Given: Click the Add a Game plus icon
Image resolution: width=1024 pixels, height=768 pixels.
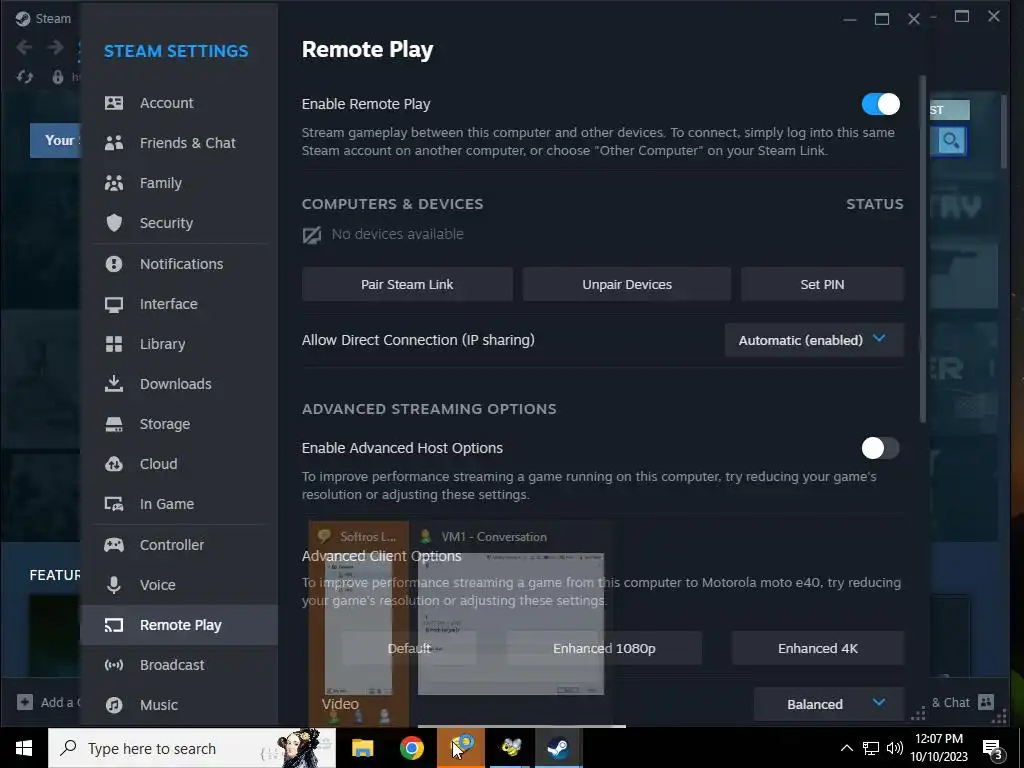Looking at the screenshot, I should (25, 702).
